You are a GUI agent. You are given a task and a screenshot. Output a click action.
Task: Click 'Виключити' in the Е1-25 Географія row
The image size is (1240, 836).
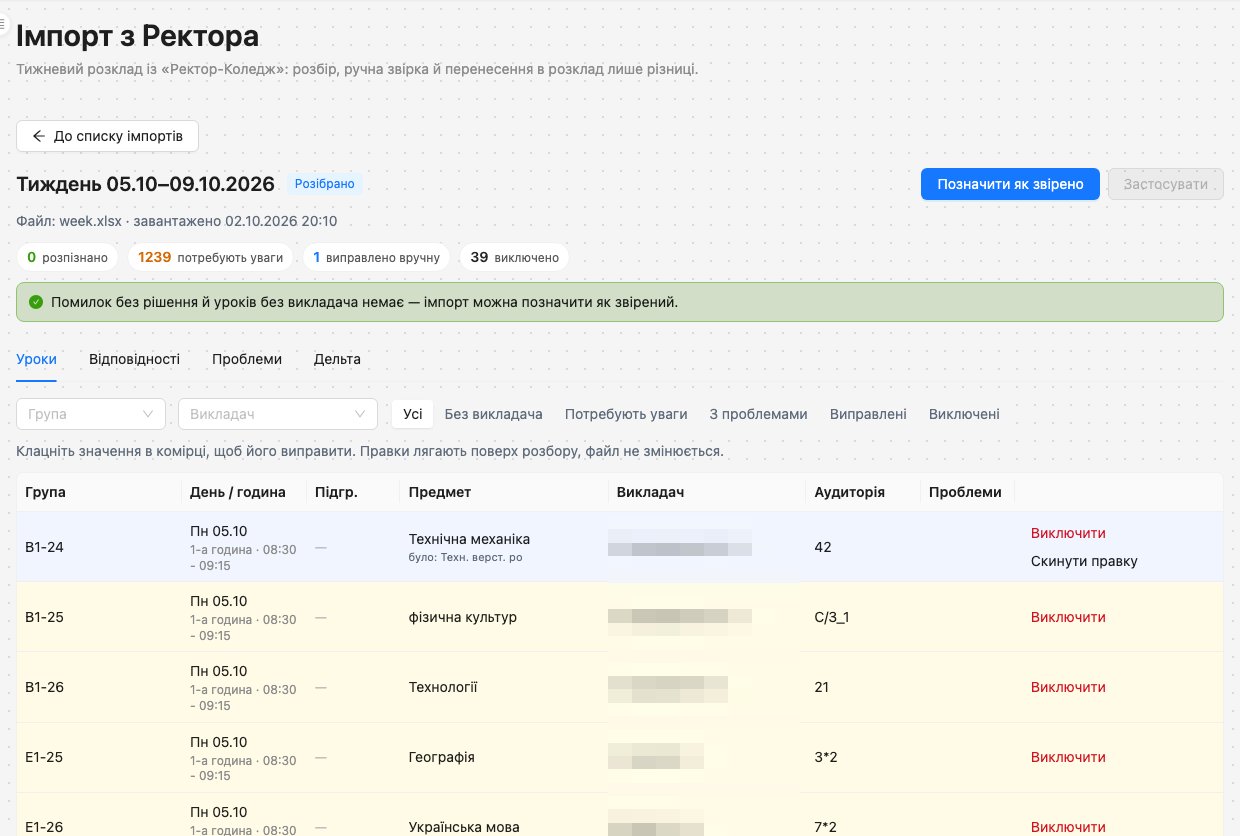(1068, 757)
